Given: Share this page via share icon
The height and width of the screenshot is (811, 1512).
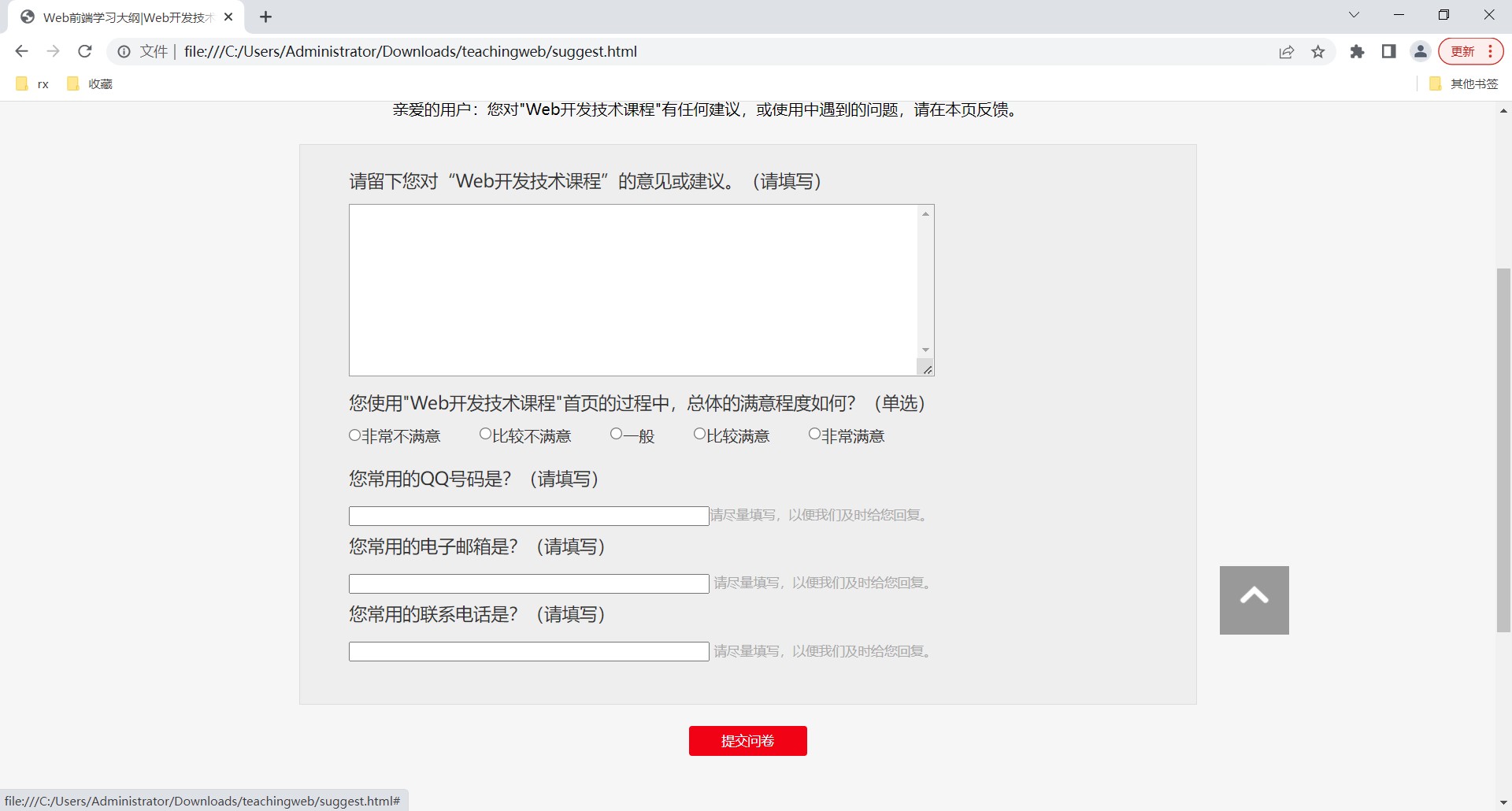Looking at the screenshot, I should [1287, 52].
